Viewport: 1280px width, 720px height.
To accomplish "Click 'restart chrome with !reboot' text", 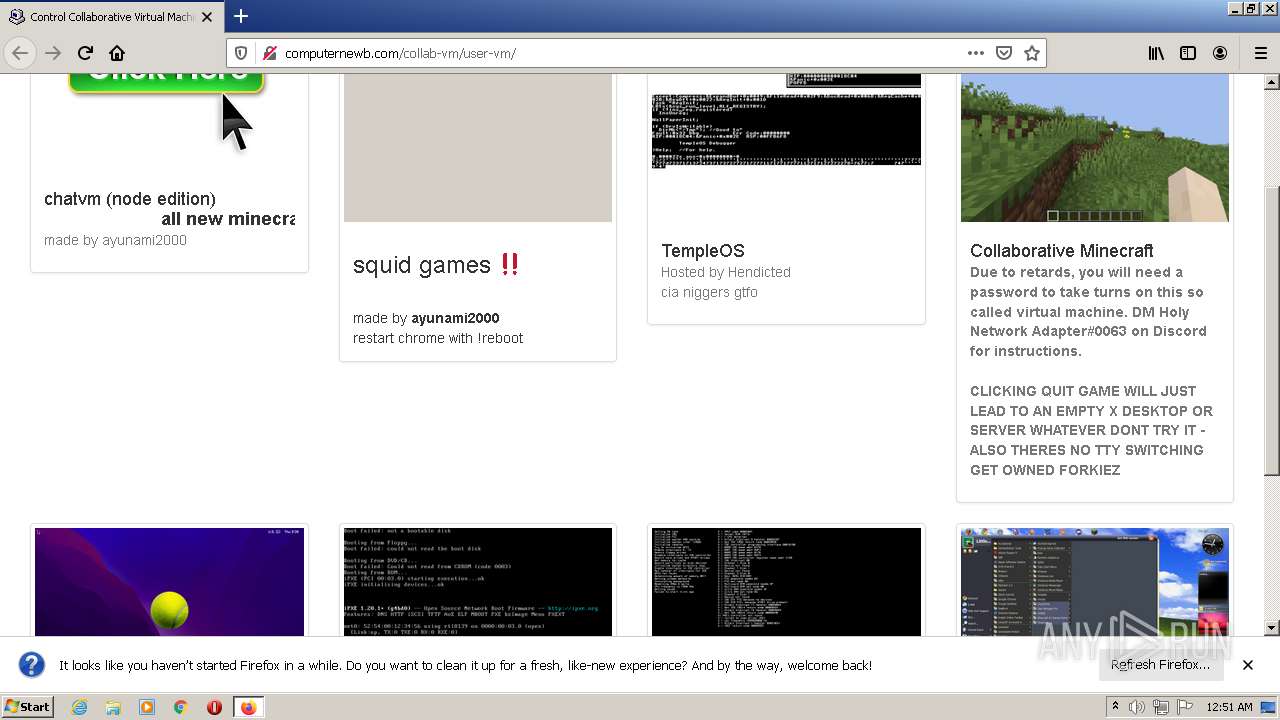I will (x=438, y=338).
